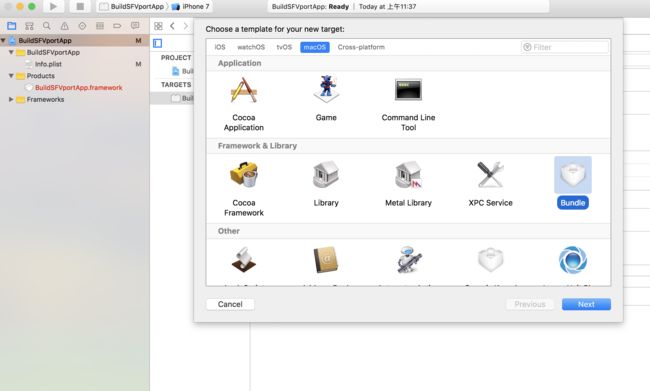Select the target entry under TARGETS

pos(172,98)
